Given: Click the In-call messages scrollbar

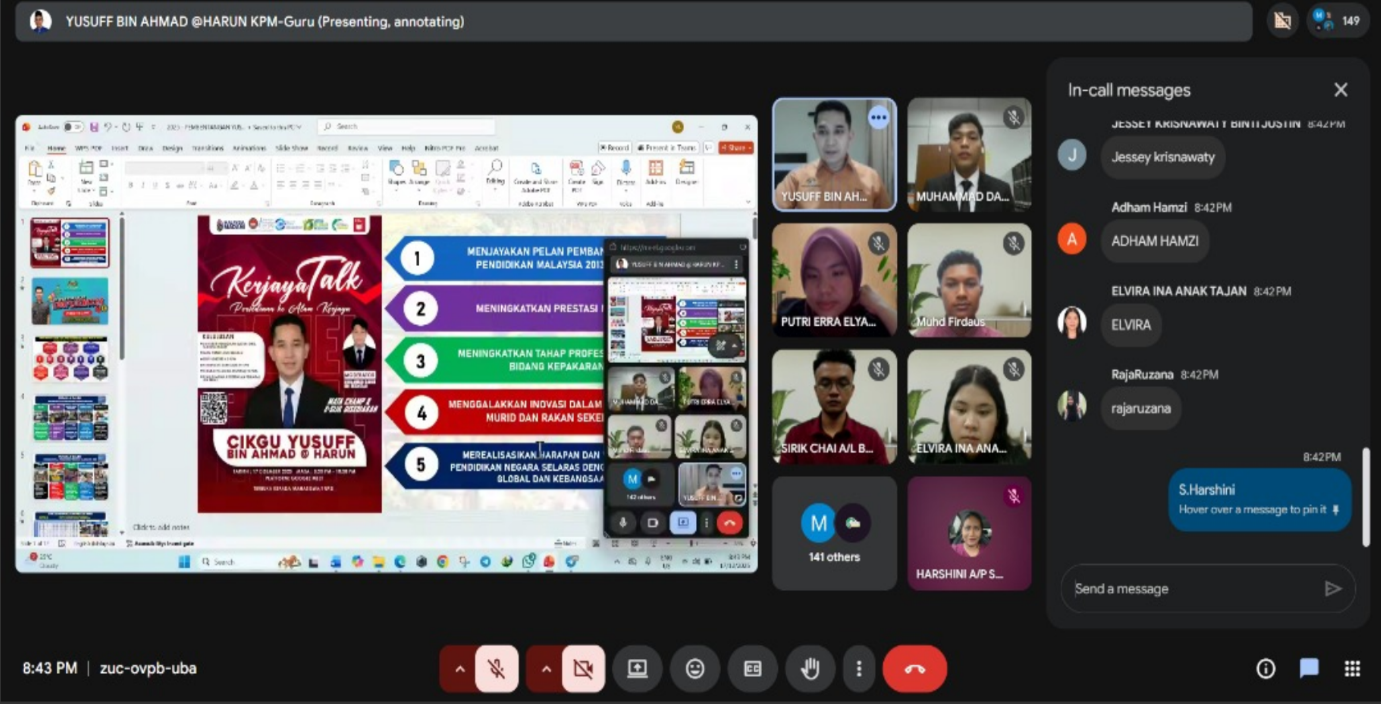Looking at the screenshot, I should (x=1366, y=496).
